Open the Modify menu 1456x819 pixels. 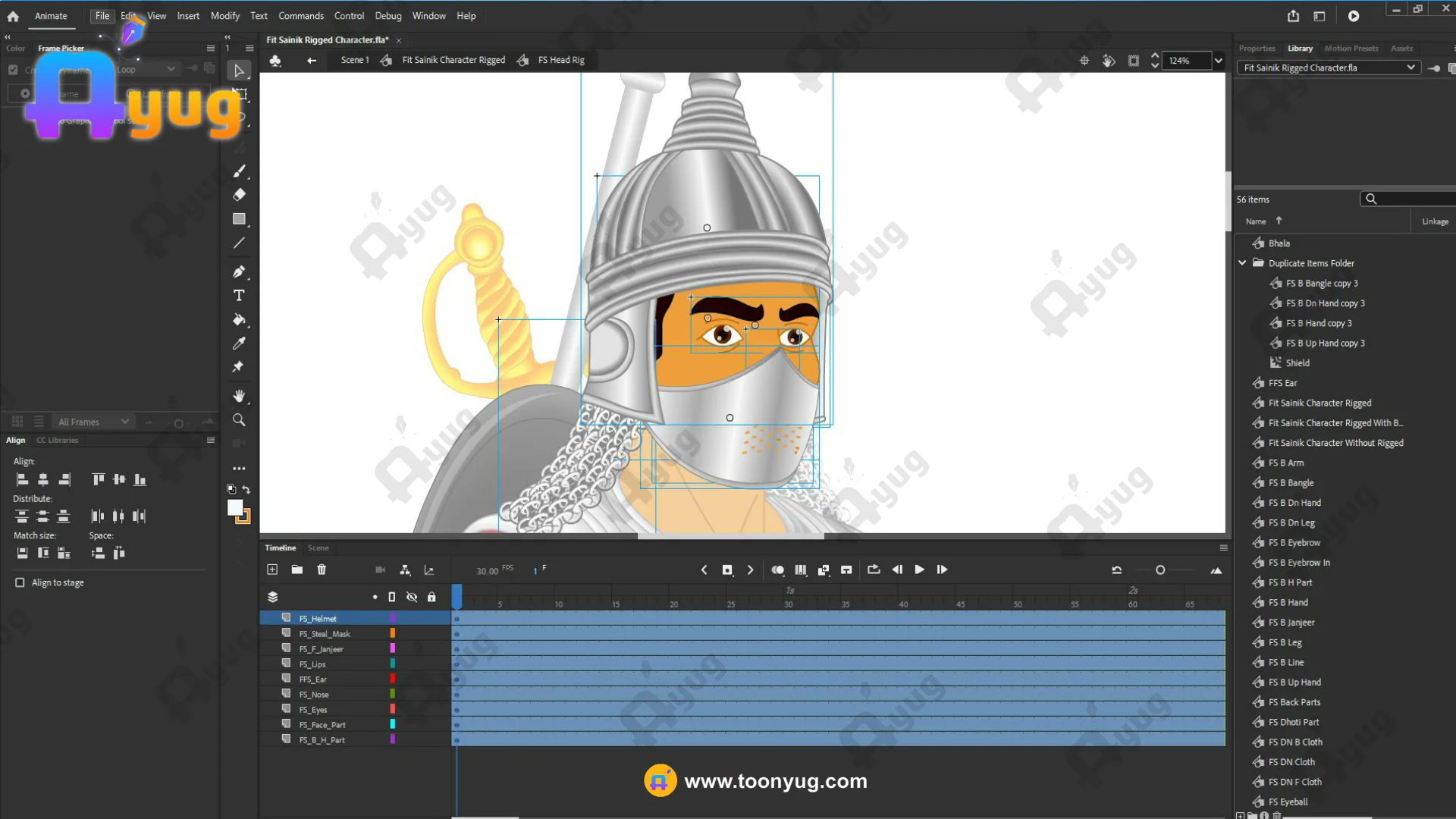[x=224, y=16]
